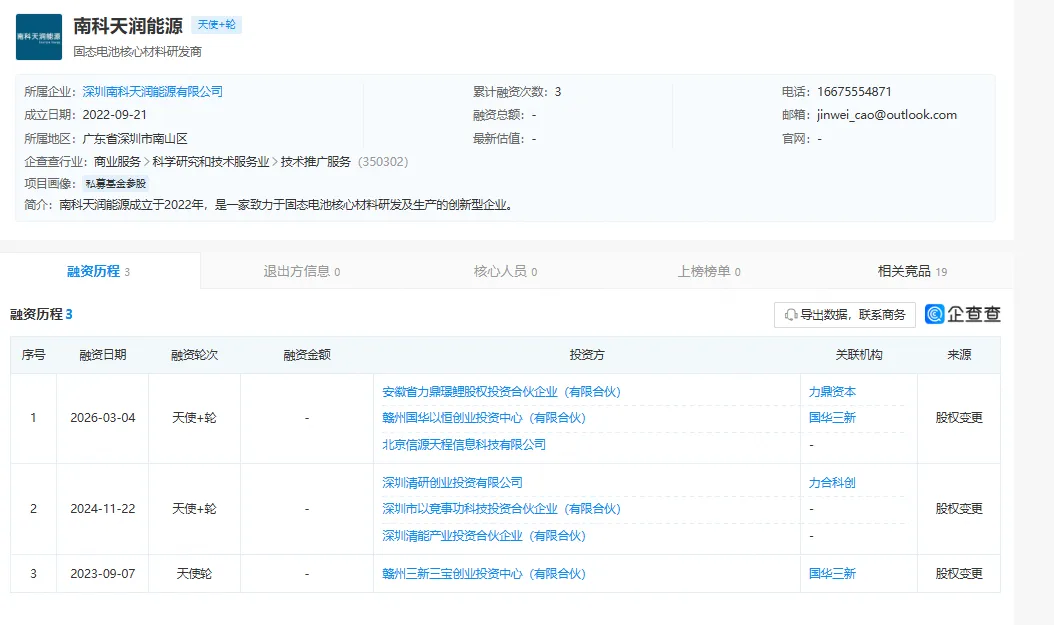Switch to the 退出方信息 tab

(x=301, y=272)
